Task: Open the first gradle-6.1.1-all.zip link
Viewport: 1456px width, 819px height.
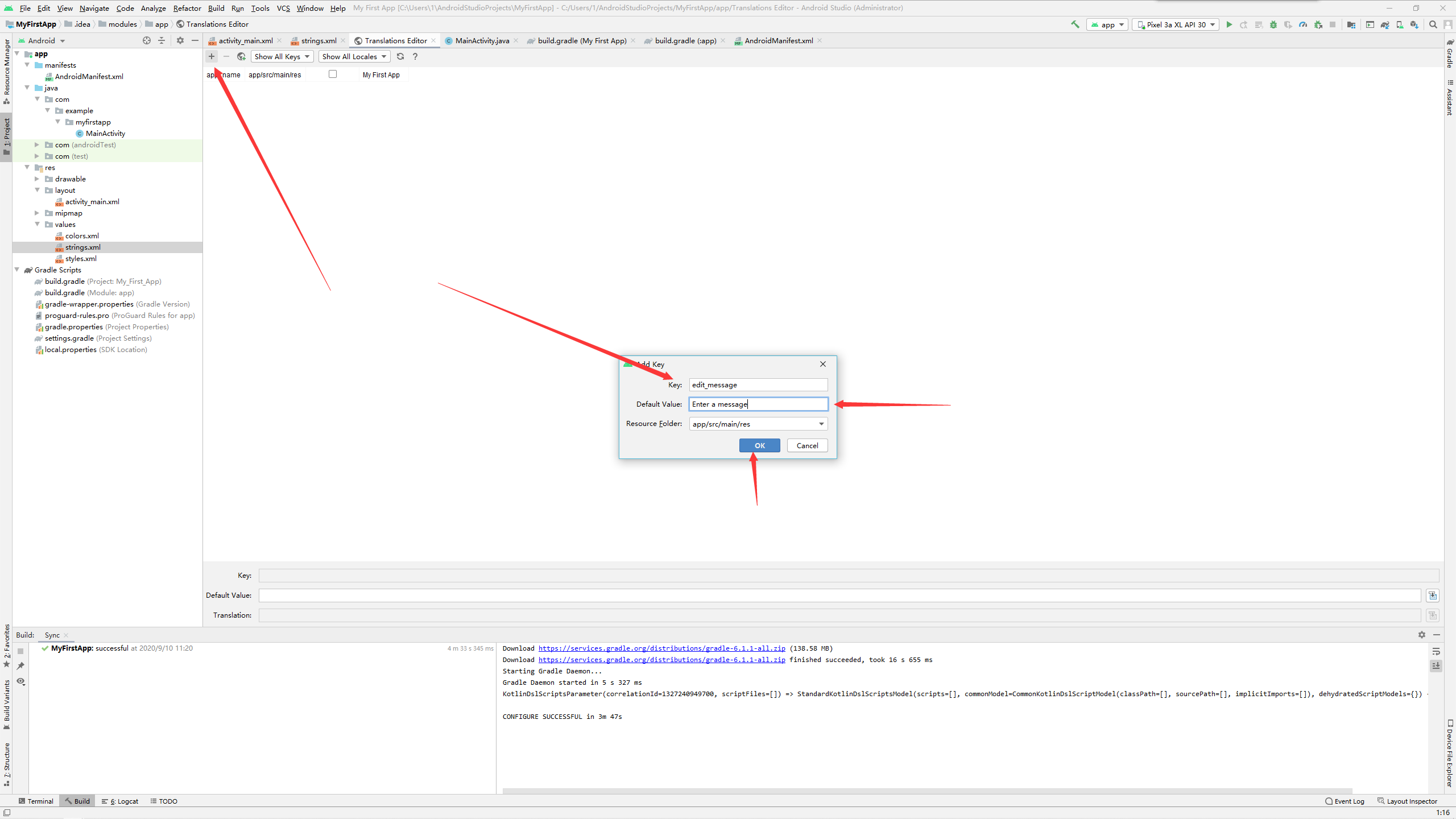Action: pyautogui.click(x=661, y=648)
